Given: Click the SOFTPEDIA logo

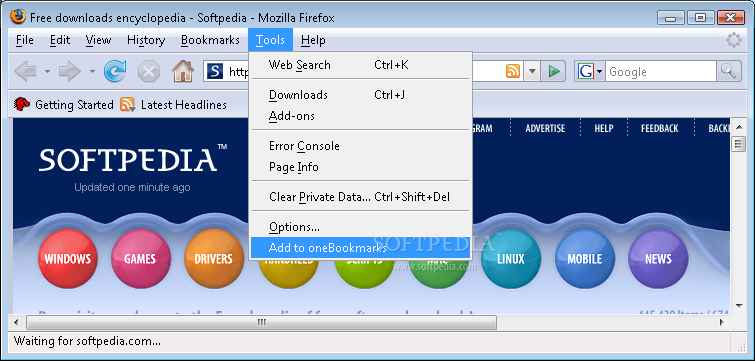Looking at the screenshot, I should (x=133, y=159).
